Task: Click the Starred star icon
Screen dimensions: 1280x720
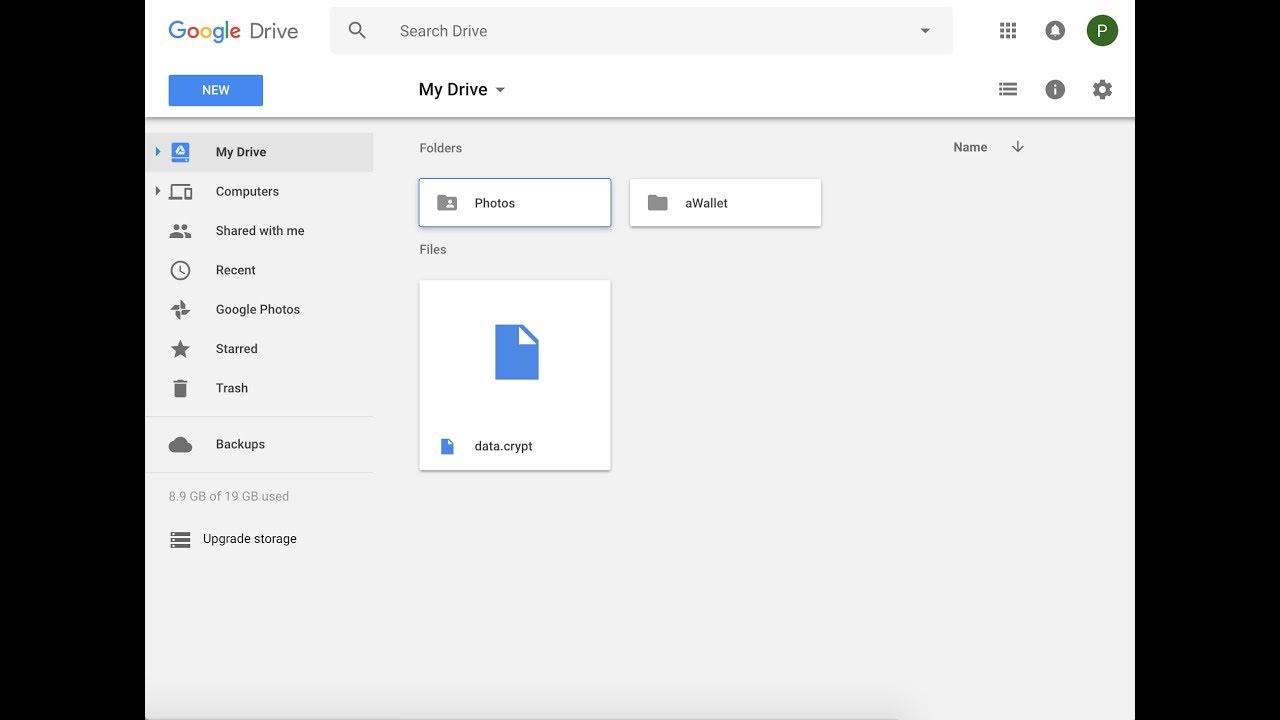Action: [180, 348]
